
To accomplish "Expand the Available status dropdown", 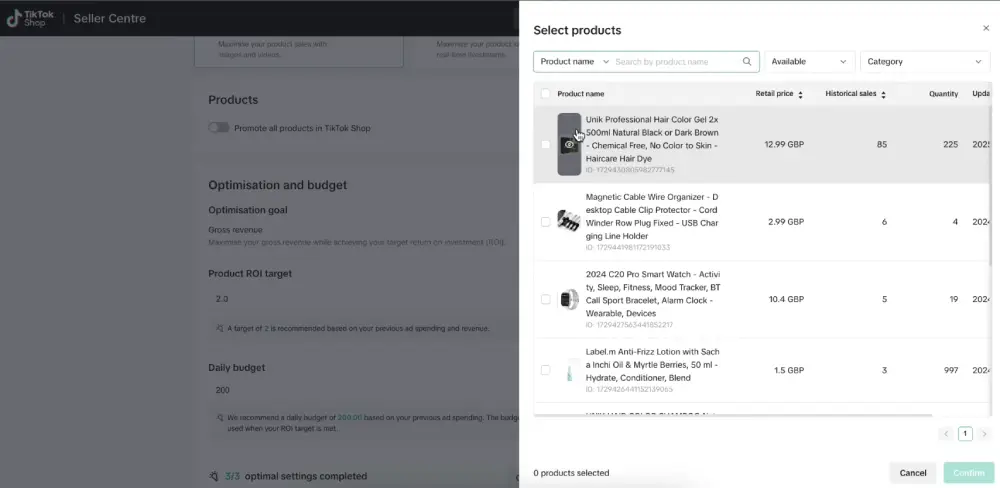I will [x=809, y=62].
